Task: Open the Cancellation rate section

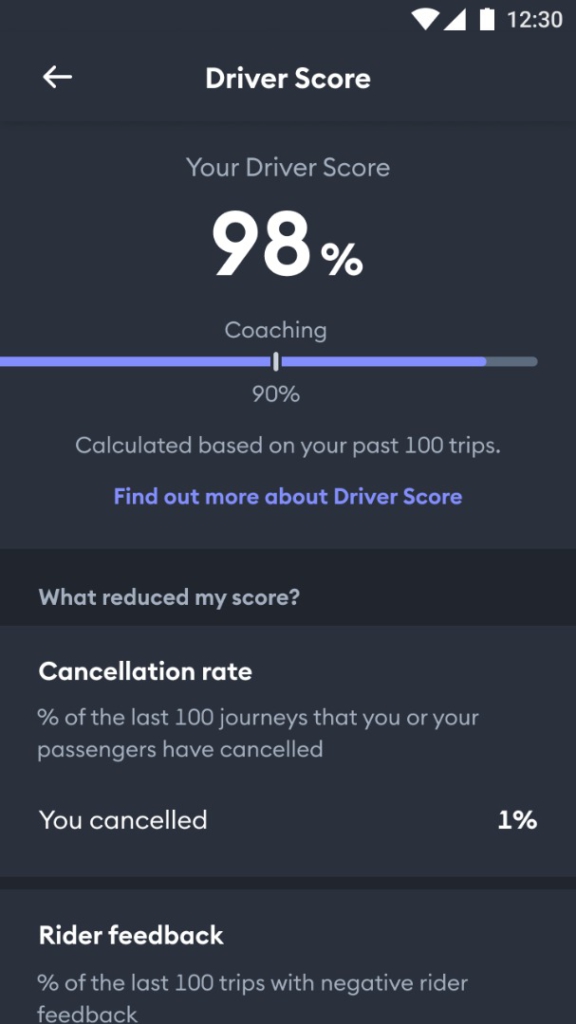Action: (145, 671)
